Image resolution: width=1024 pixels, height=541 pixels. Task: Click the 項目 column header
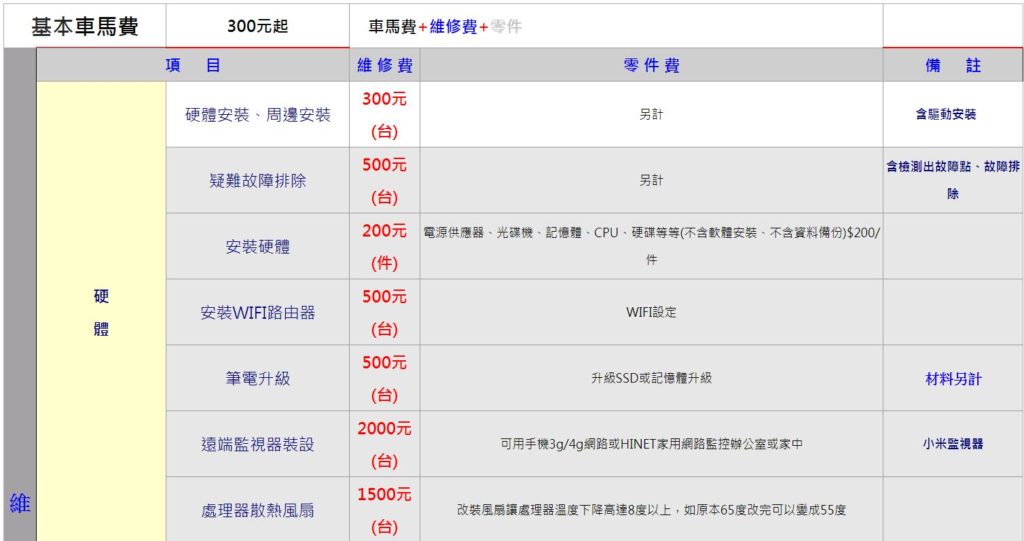coord(193,66)
